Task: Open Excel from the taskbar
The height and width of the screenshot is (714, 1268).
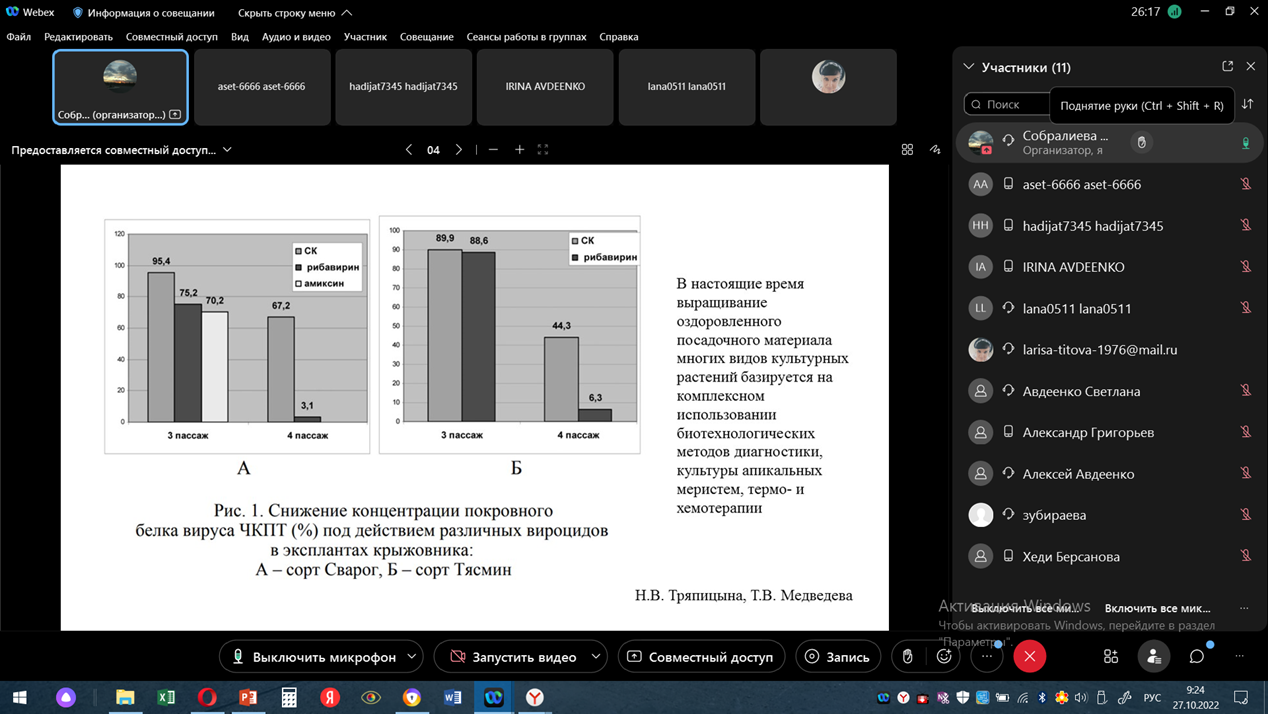Action: click(x=166, y=697)
